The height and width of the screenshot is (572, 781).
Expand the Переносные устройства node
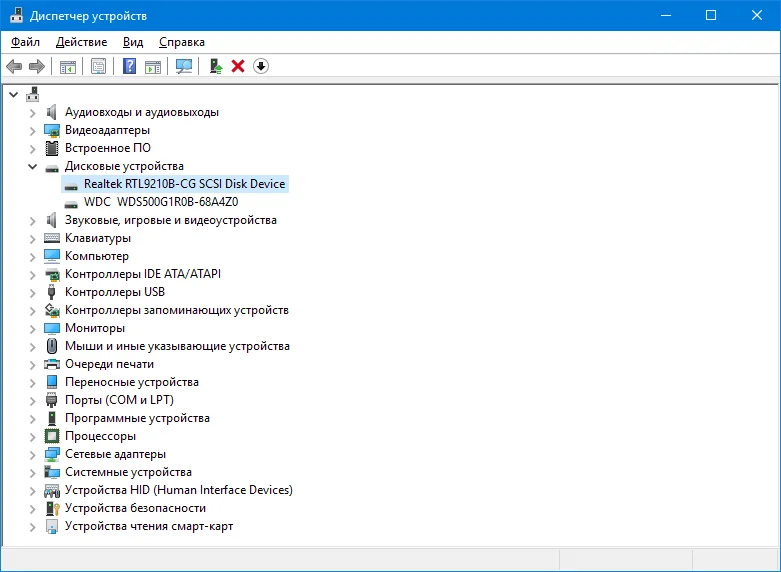(x=32, y=383)
